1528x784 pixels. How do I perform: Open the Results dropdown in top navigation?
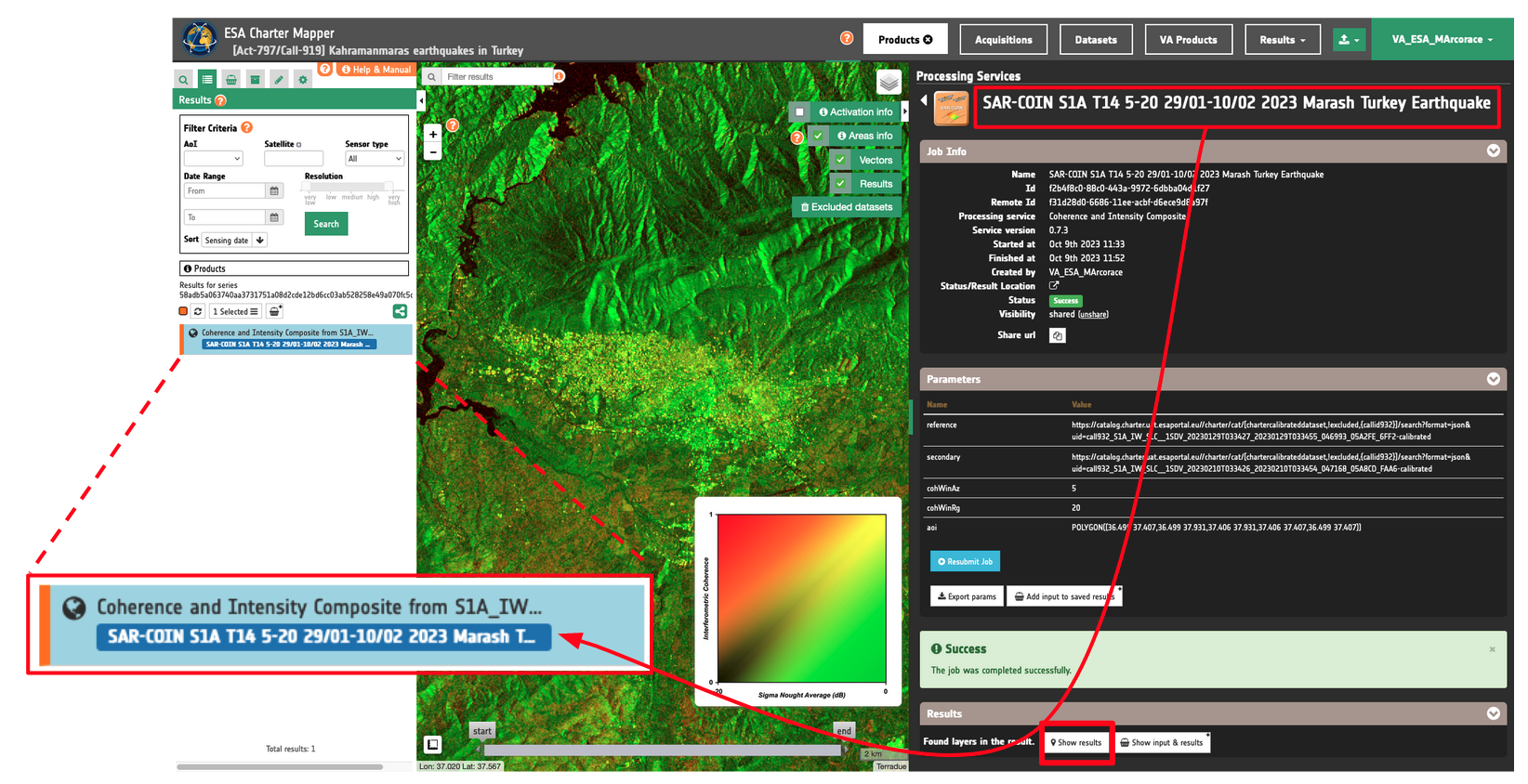pyautogui.click(x=1283, y=40)
